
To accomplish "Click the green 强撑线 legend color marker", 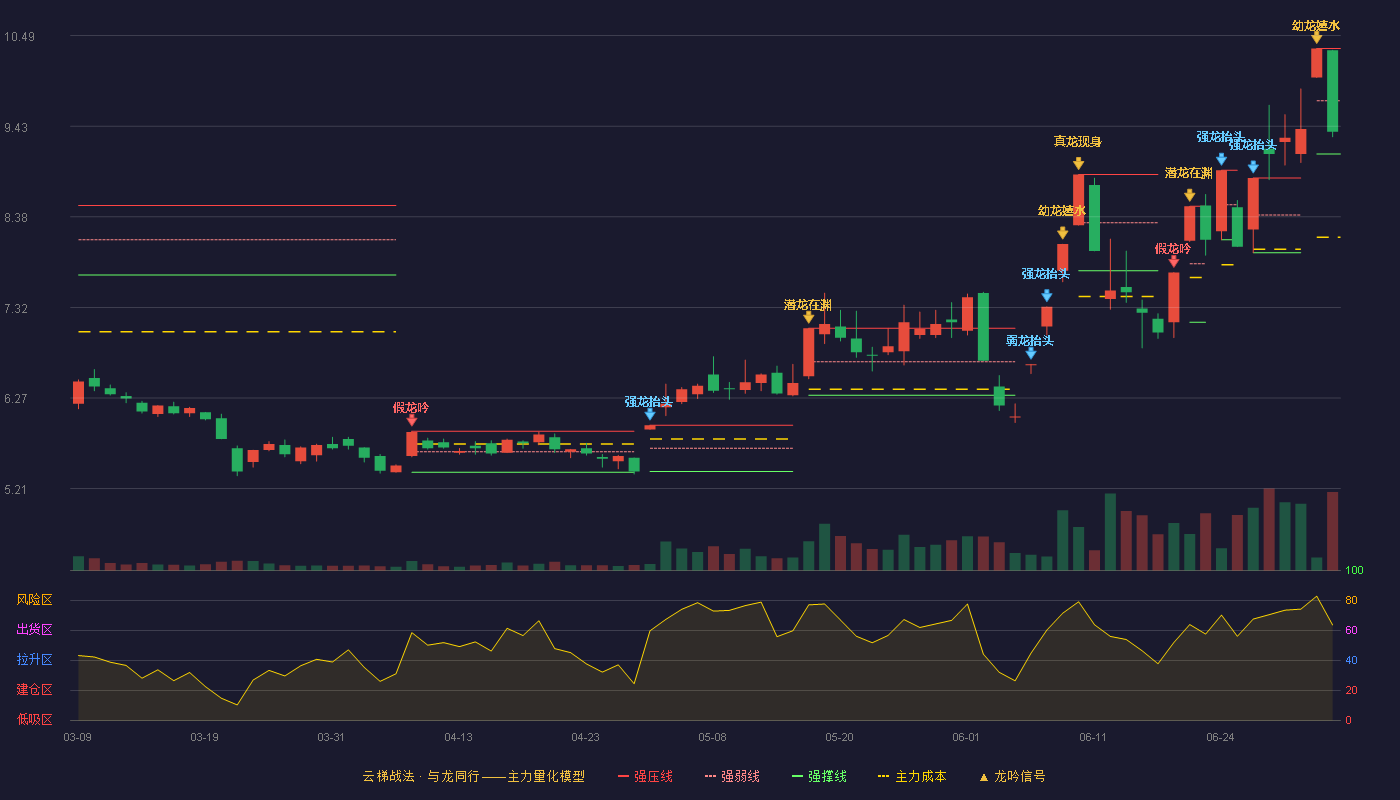I will point(797,776).
